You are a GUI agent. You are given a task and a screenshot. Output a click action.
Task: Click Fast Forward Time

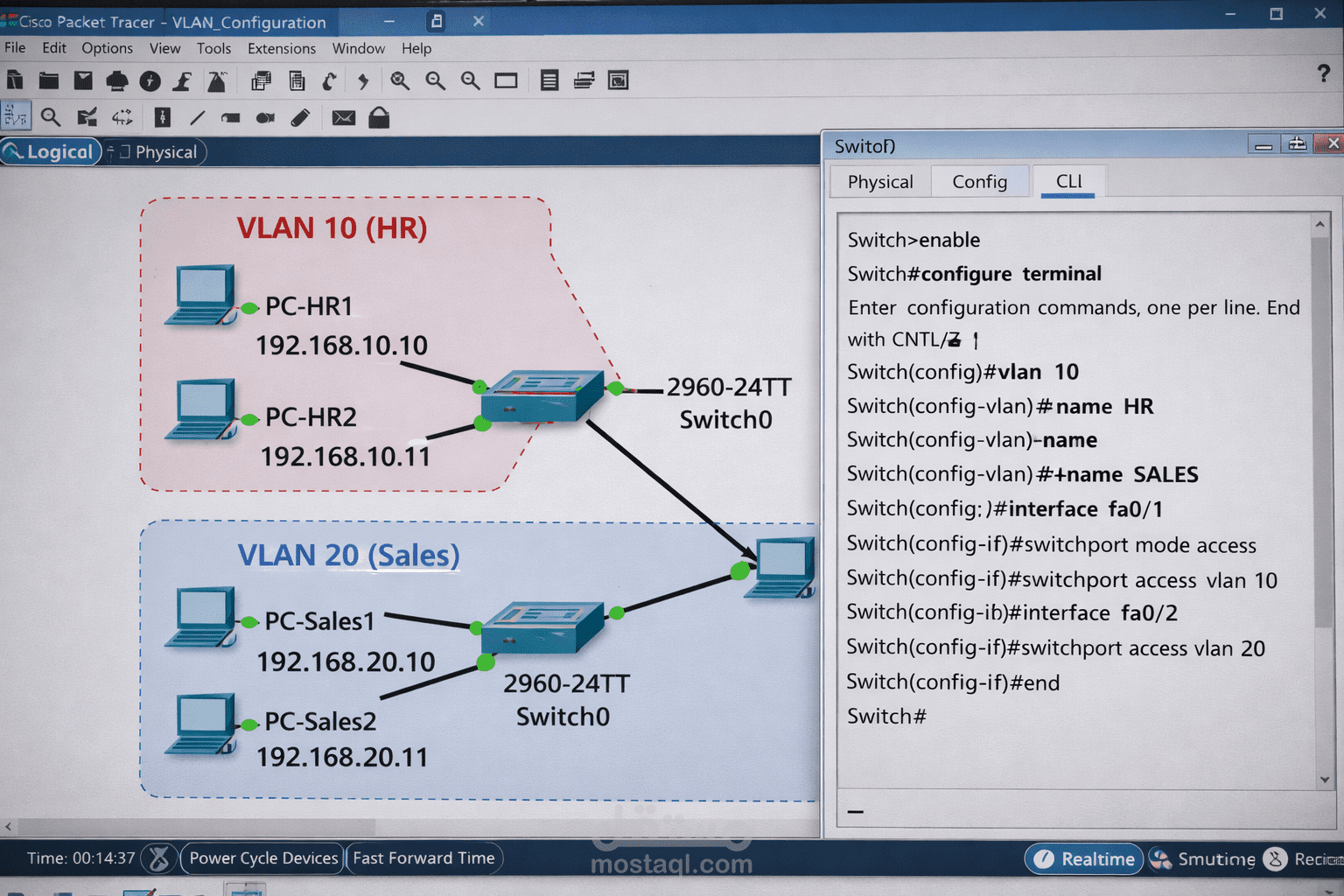[423, 858]
